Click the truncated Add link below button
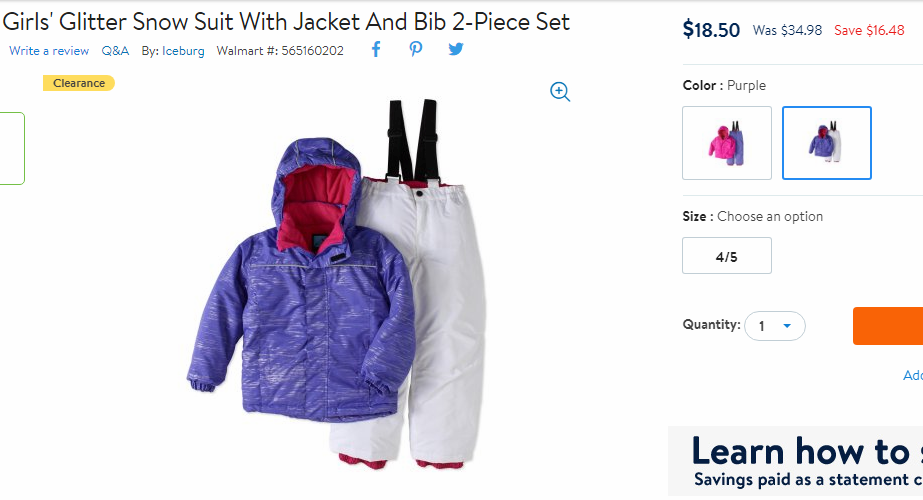 913,375
